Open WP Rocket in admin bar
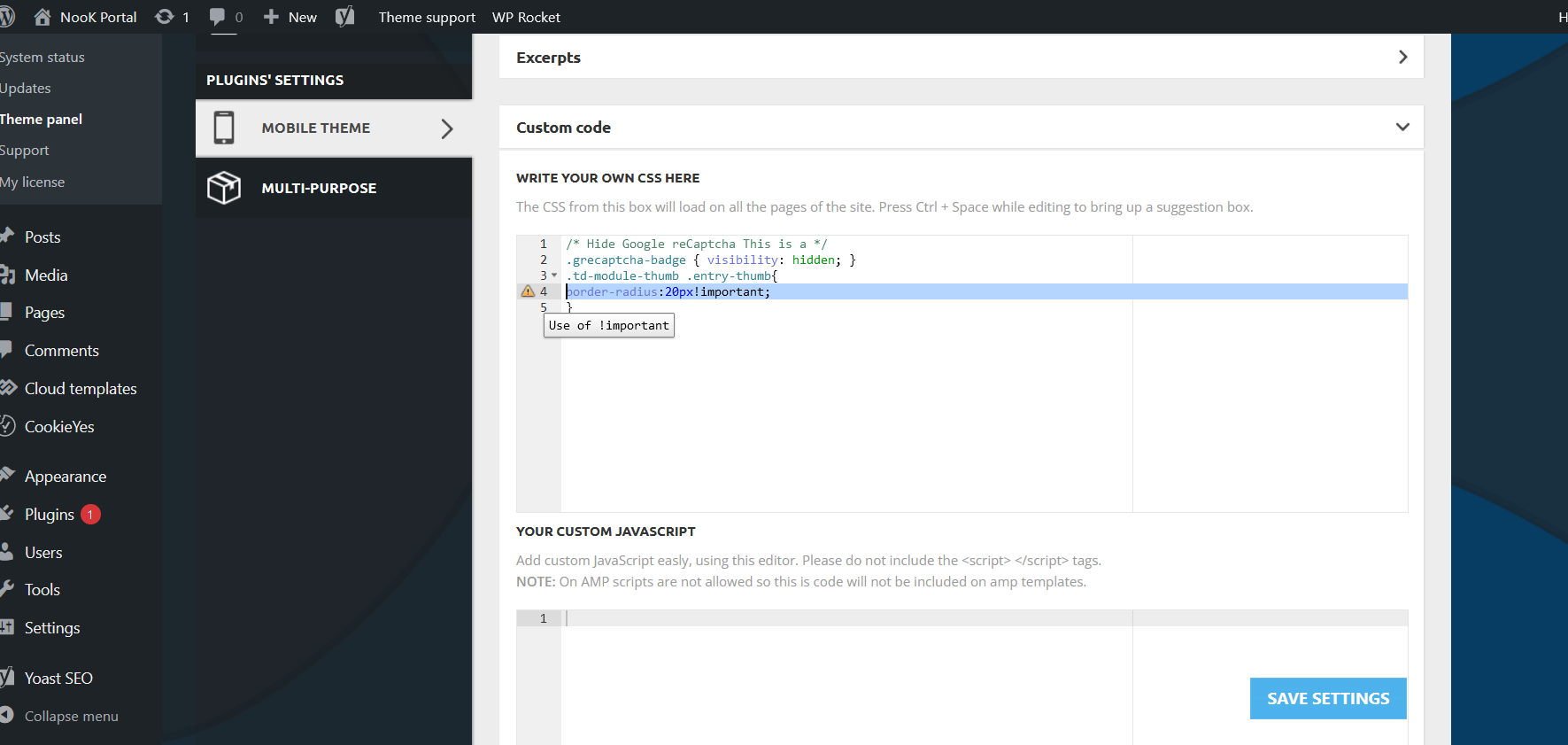The width and height of the screenshot is (1568, 745). [526, 17]
